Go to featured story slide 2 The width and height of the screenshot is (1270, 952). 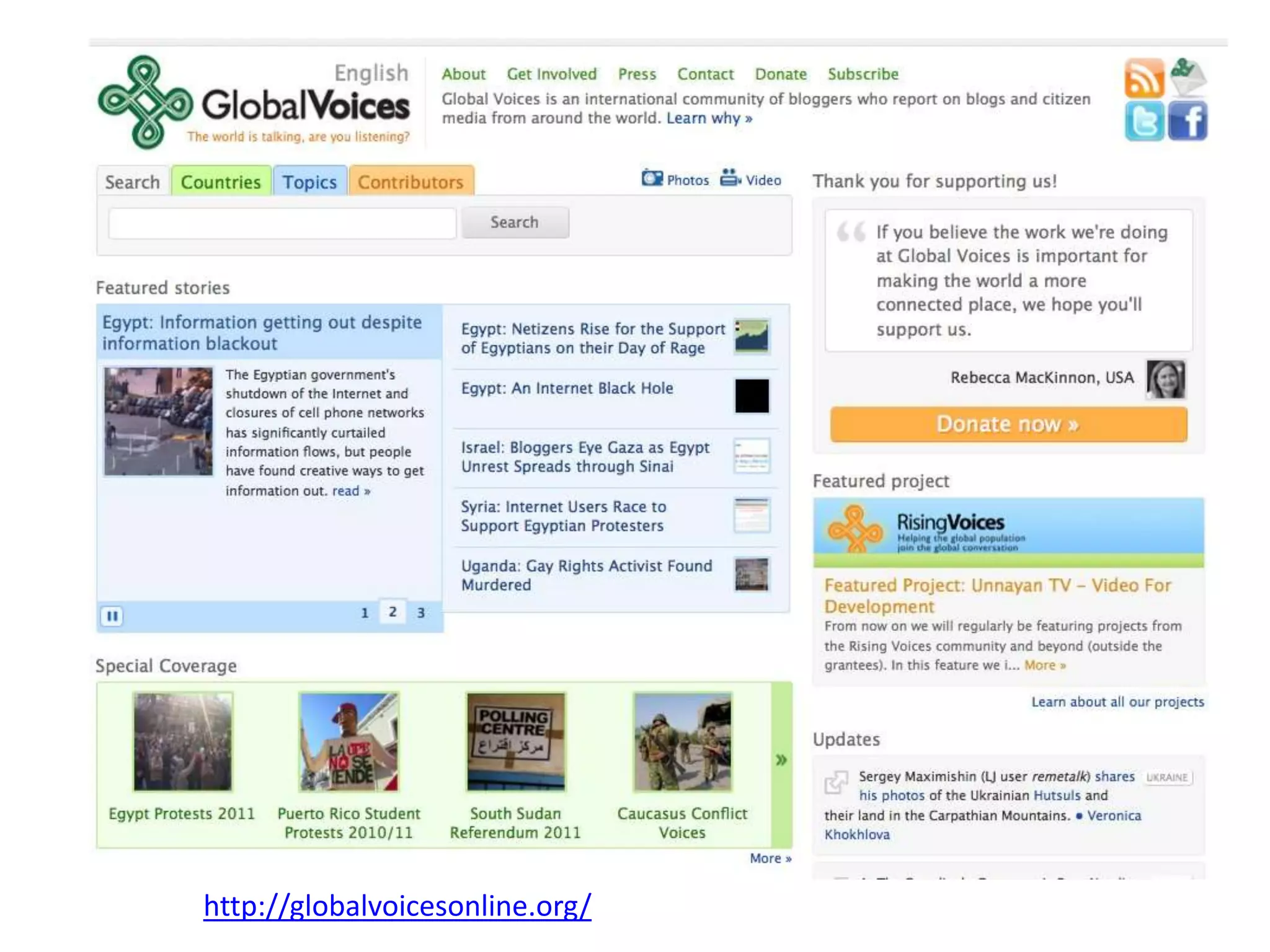[393, 612]
